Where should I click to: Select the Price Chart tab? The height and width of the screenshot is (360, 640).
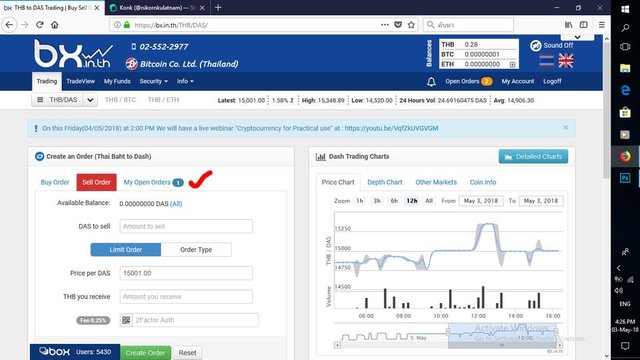point(338,182)
